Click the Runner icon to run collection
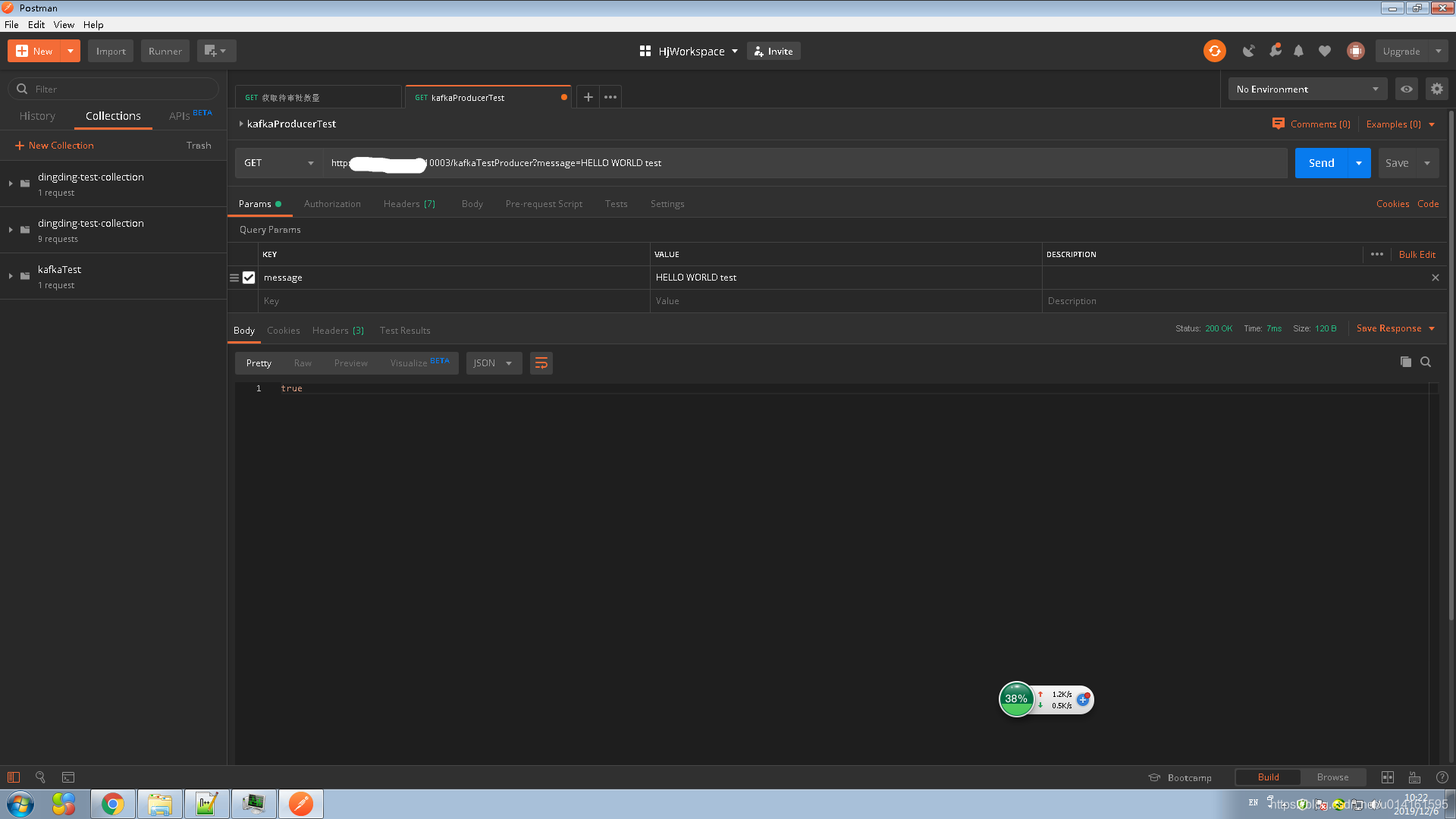Image resolution: width=1456 pixels, height=819 pixels. [164, 51]
